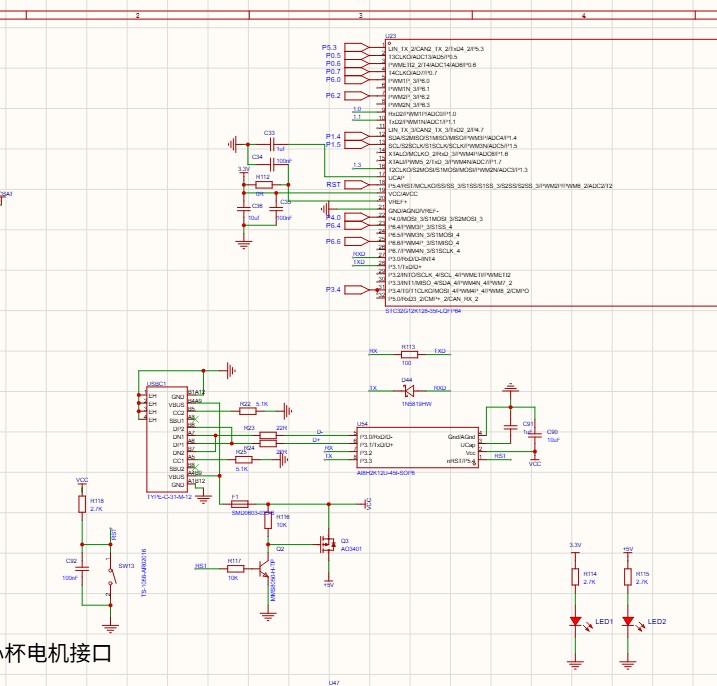Click the P6.2 port connector
Viewport: 717px width, 686px height.
click(x=357, y=96)
